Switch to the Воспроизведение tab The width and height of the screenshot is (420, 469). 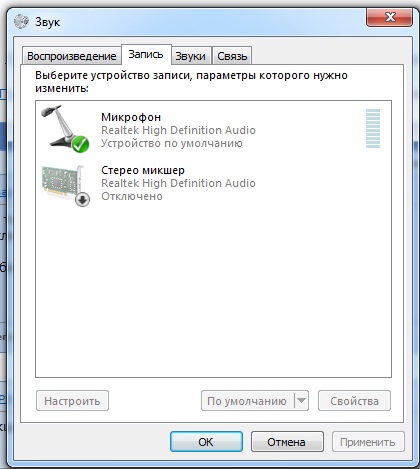(x=71, y=56)
